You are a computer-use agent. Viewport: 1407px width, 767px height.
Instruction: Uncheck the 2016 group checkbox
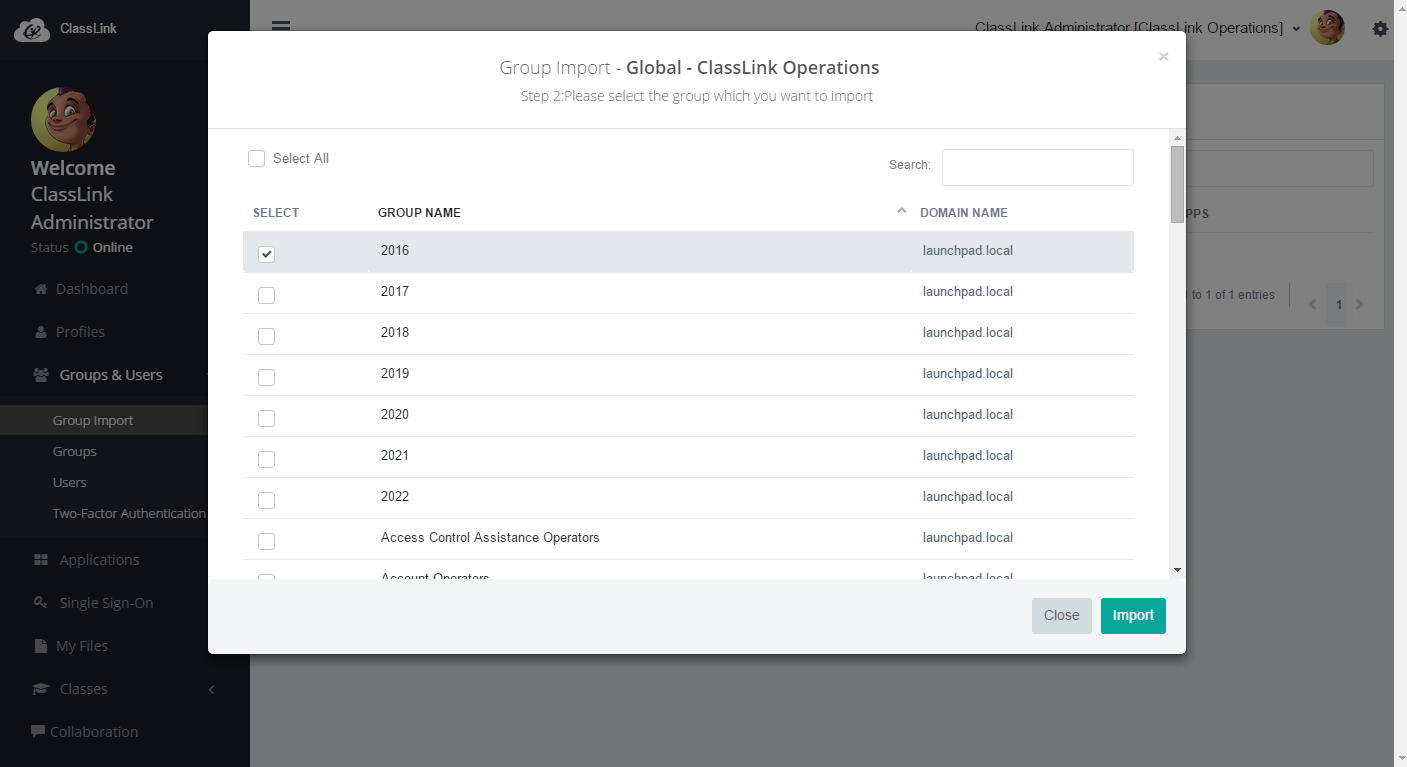(x=266, y=254)
